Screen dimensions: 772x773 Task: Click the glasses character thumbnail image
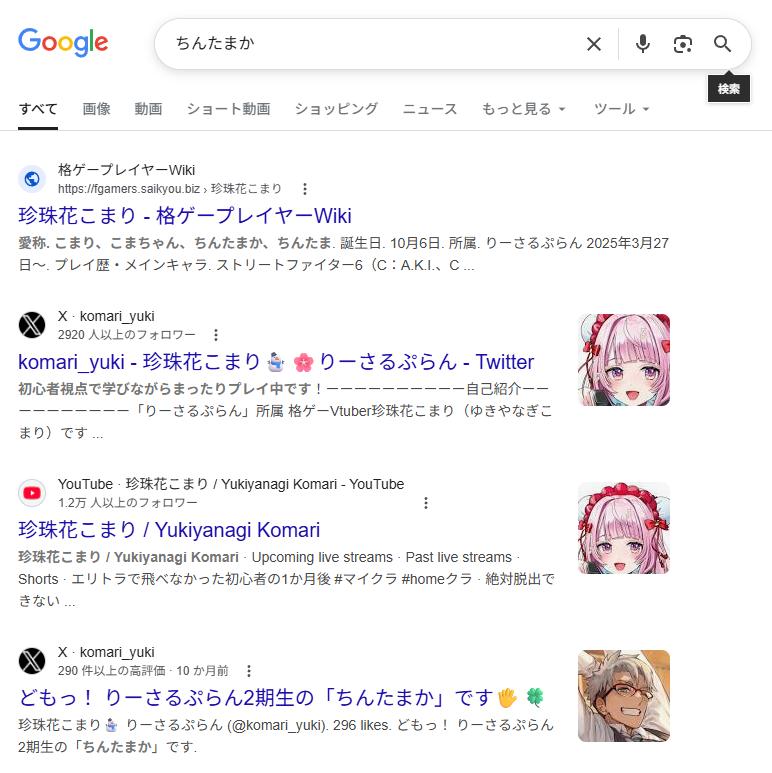point(624,696)
